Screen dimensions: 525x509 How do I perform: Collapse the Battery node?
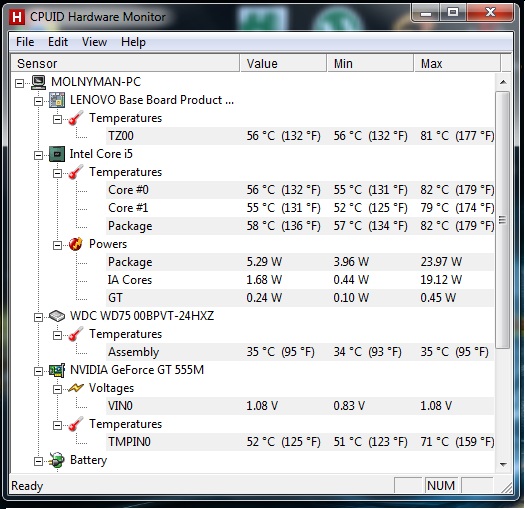pyautogui.click(x=39, y=461)
